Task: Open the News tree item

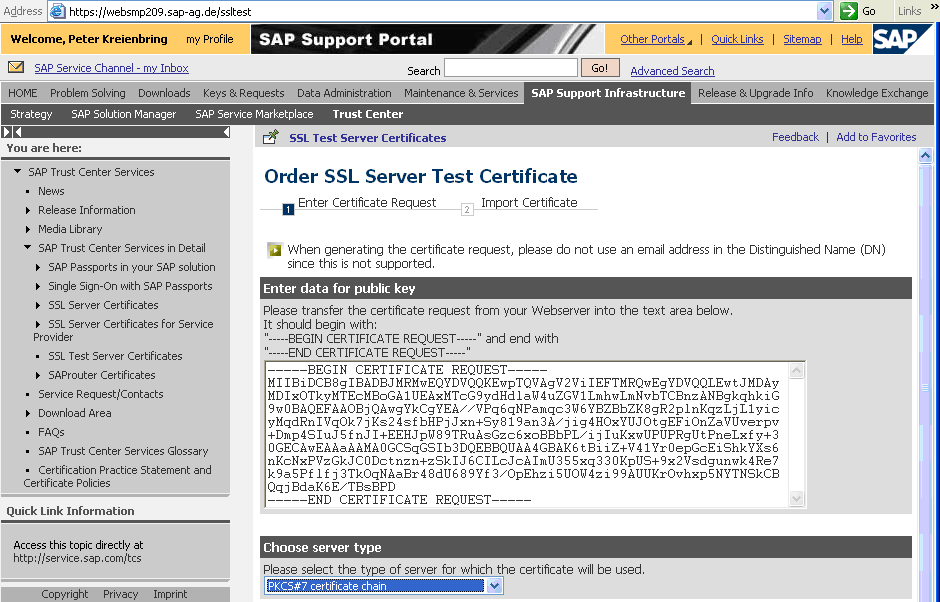Action: click(51, 191)
